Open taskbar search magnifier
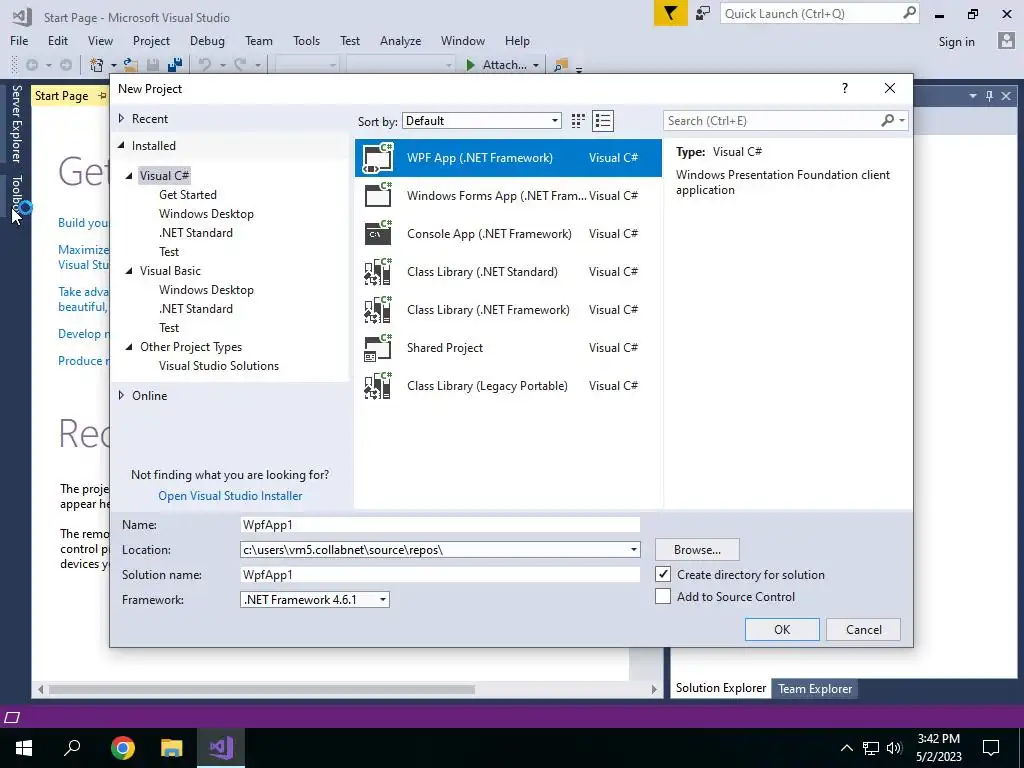 pyautogui.click(x=72, y=748)
